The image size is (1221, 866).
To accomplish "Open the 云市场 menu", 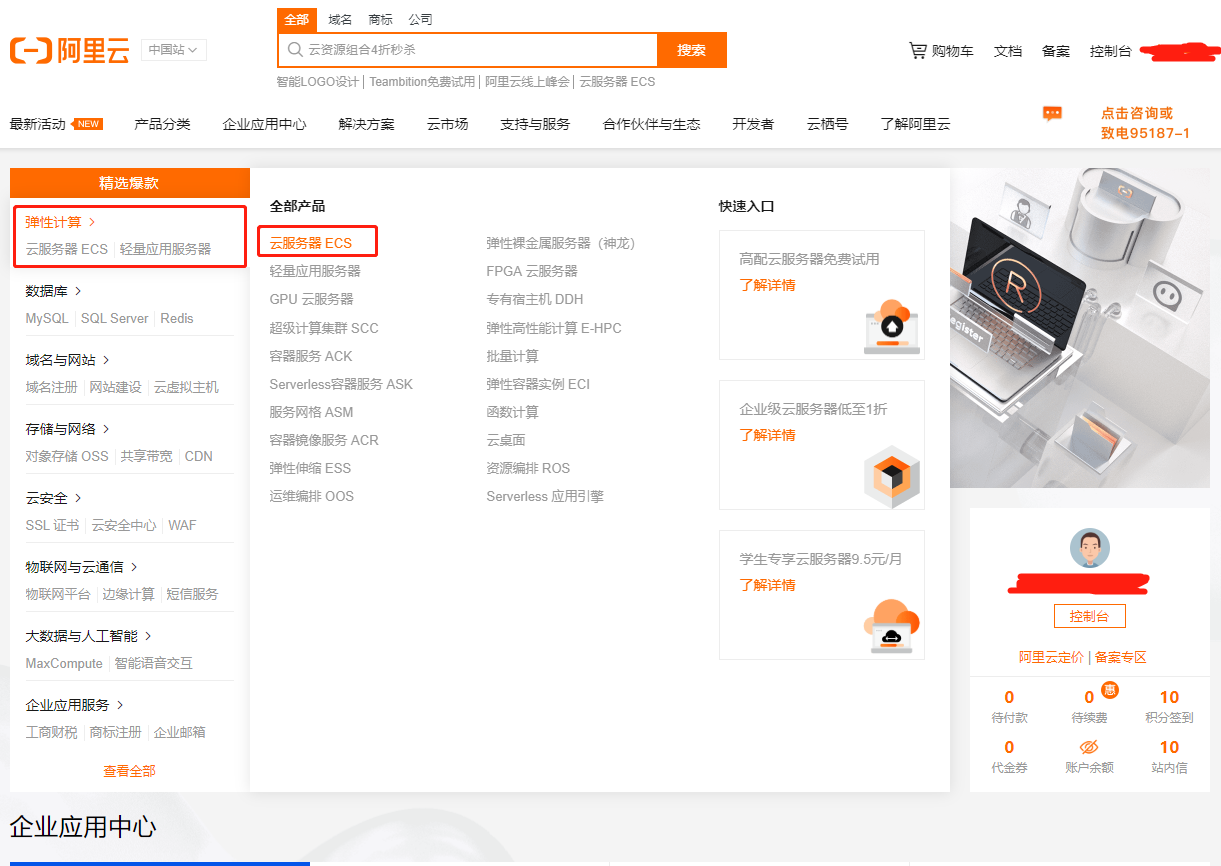I will [447, 124].
